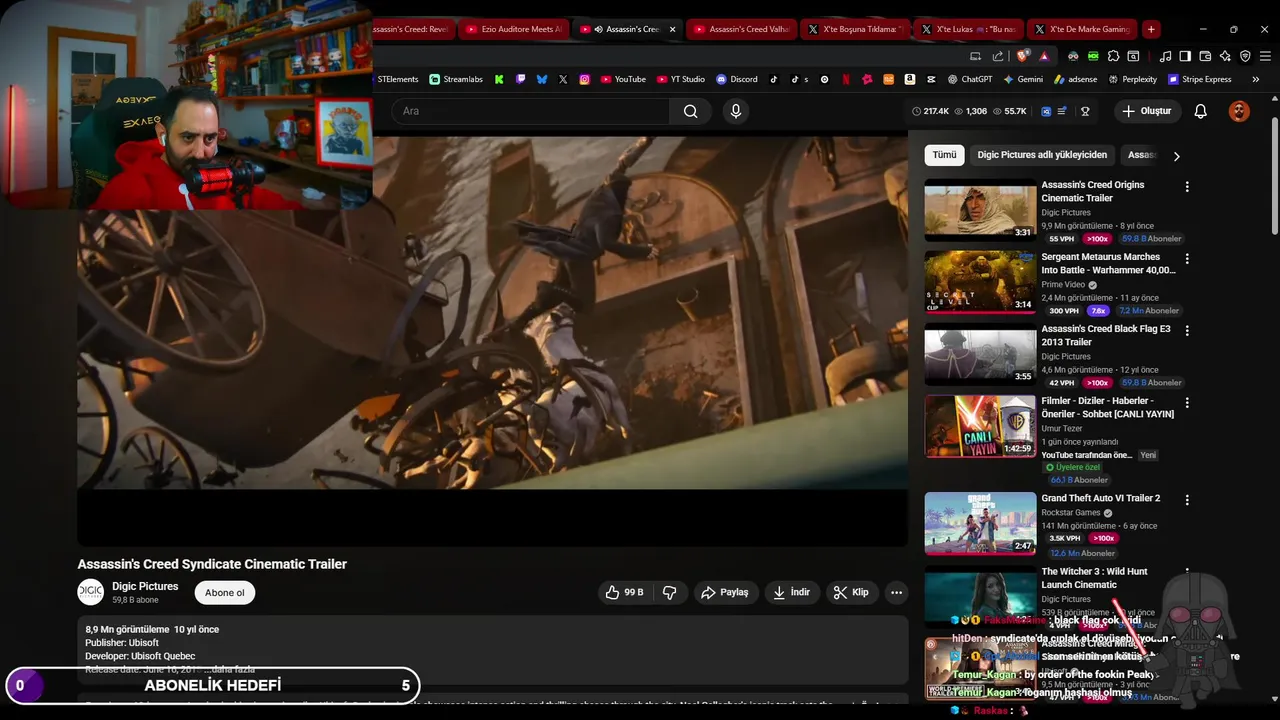
Task: Select 'Digic Pictures adlı yükleyiciden' chip
Action: coord(1042,155)
